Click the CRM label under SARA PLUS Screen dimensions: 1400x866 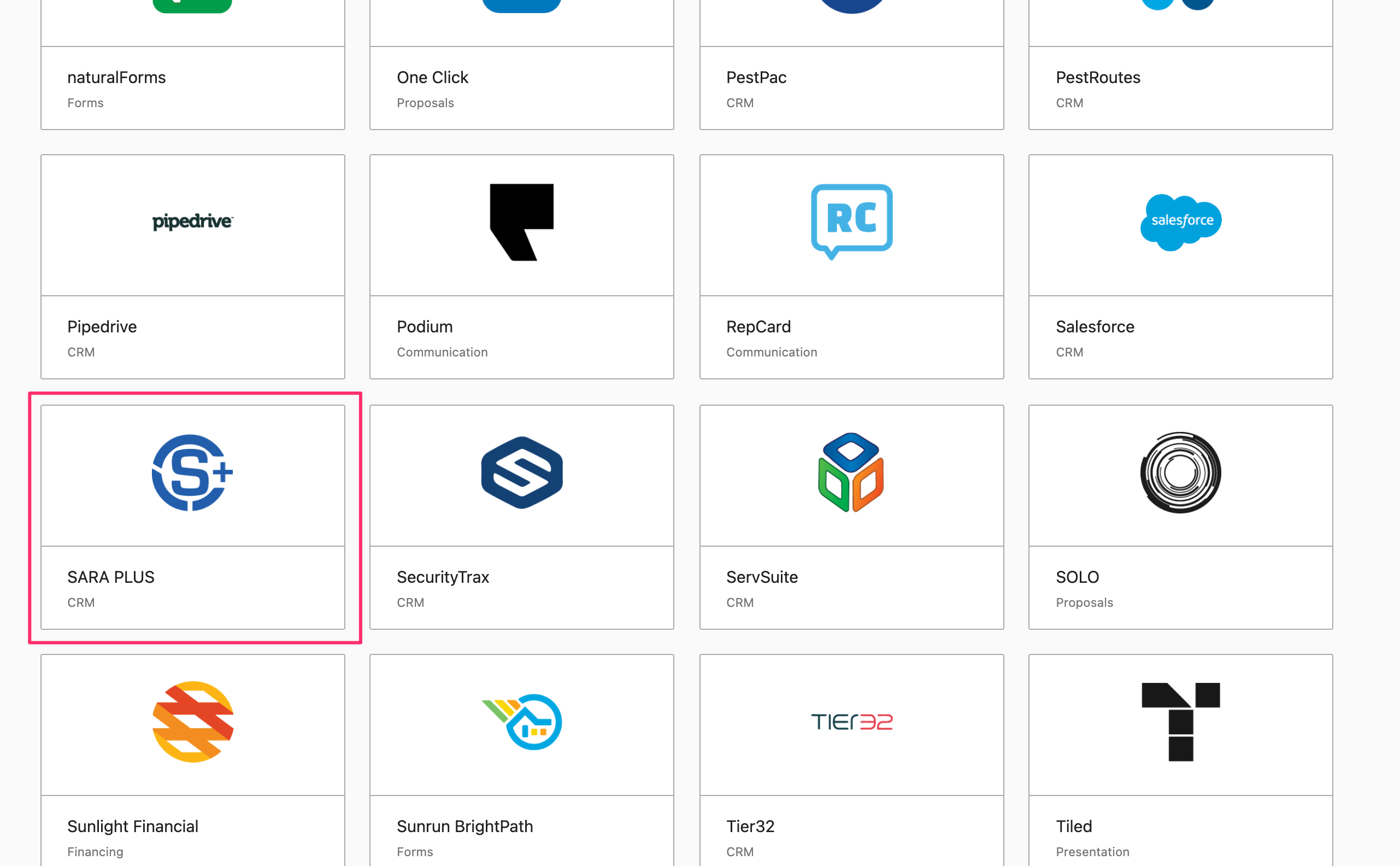81,602
